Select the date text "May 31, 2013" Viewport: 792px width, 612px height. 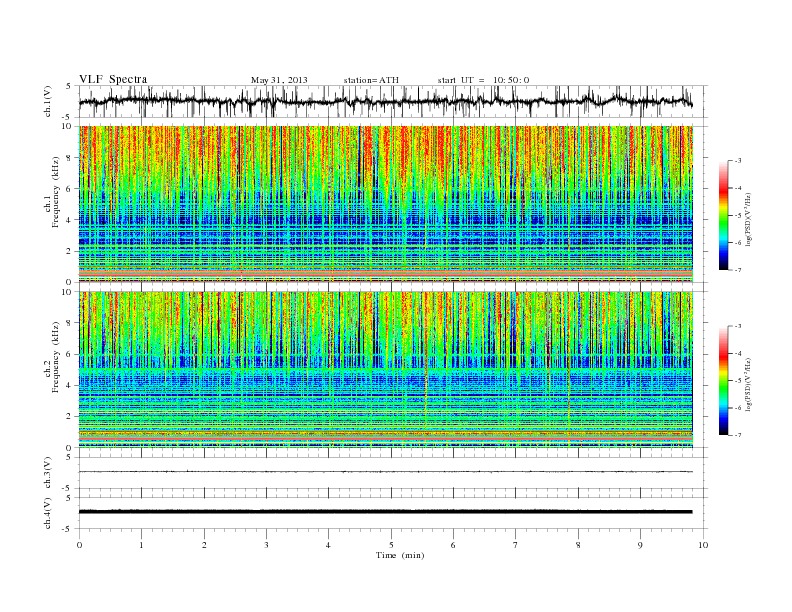tap(279, 80)
